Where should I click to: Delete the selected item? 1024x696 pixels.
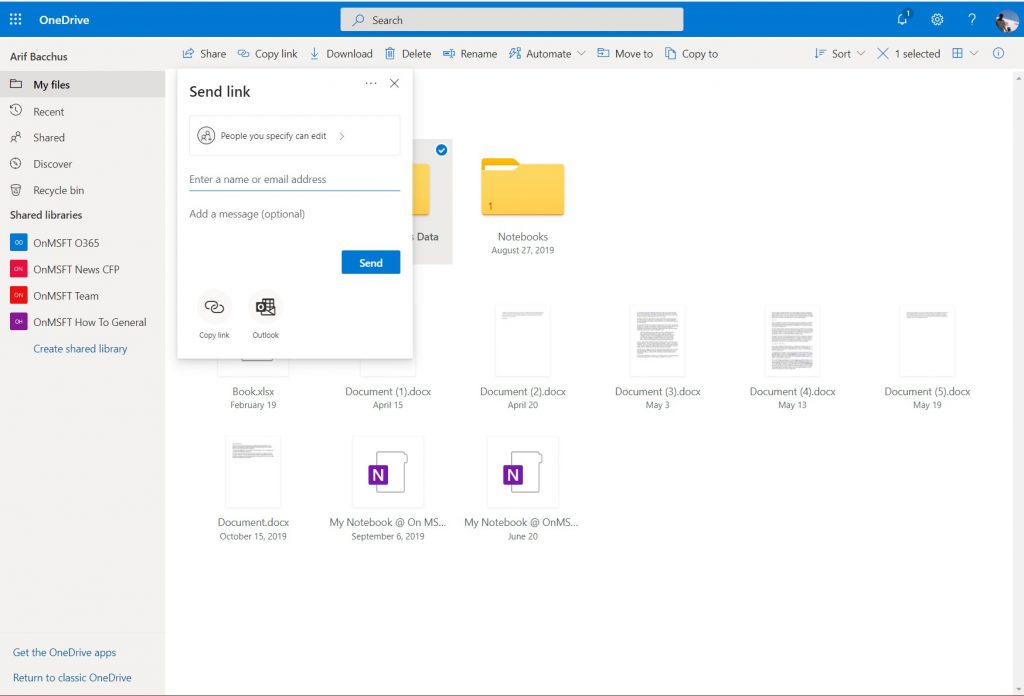408,54
